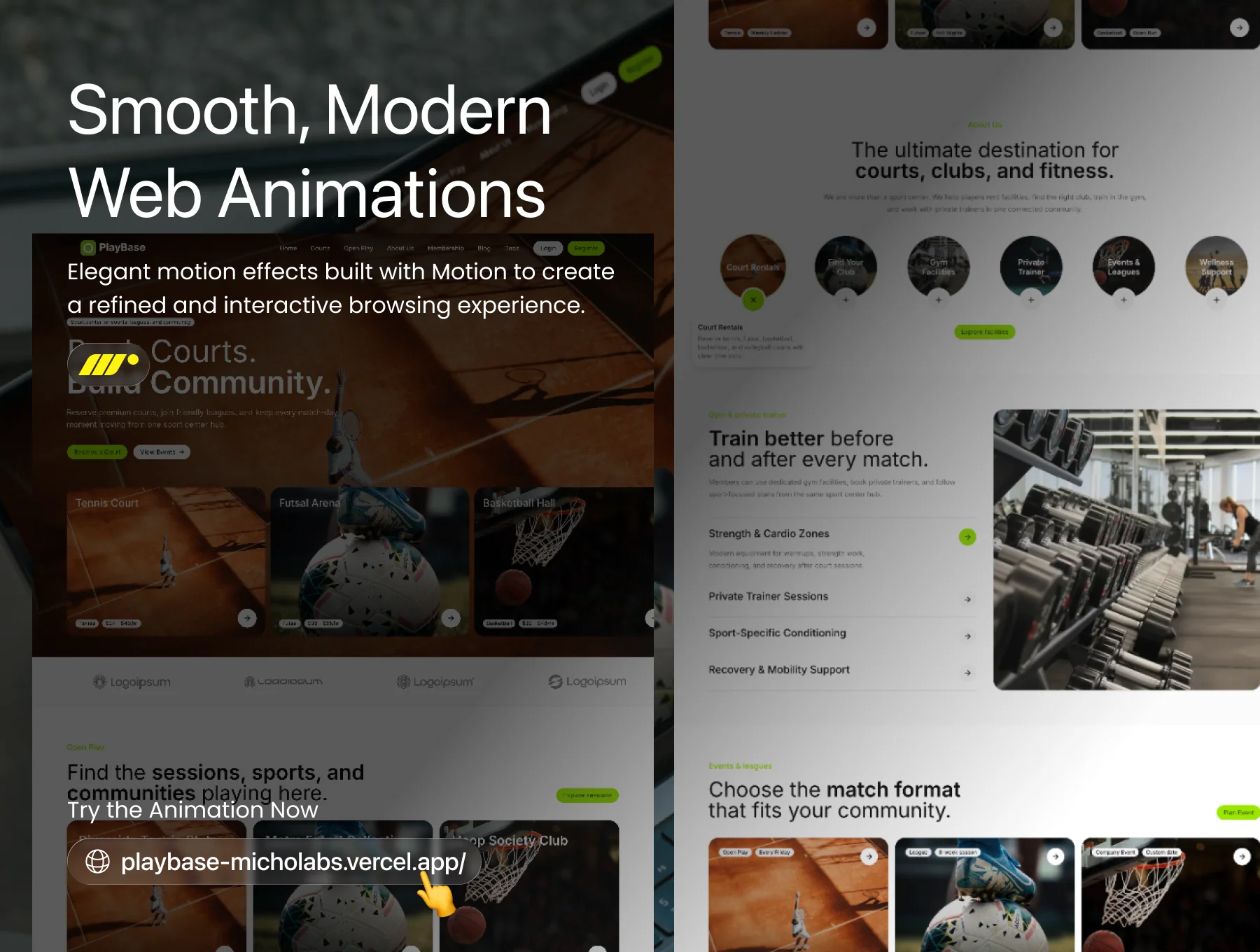Image resolution: width=1260 pixels, height=952 pixels.
Task: Click the Company Event tag
Action: (x=1115, y=853)
